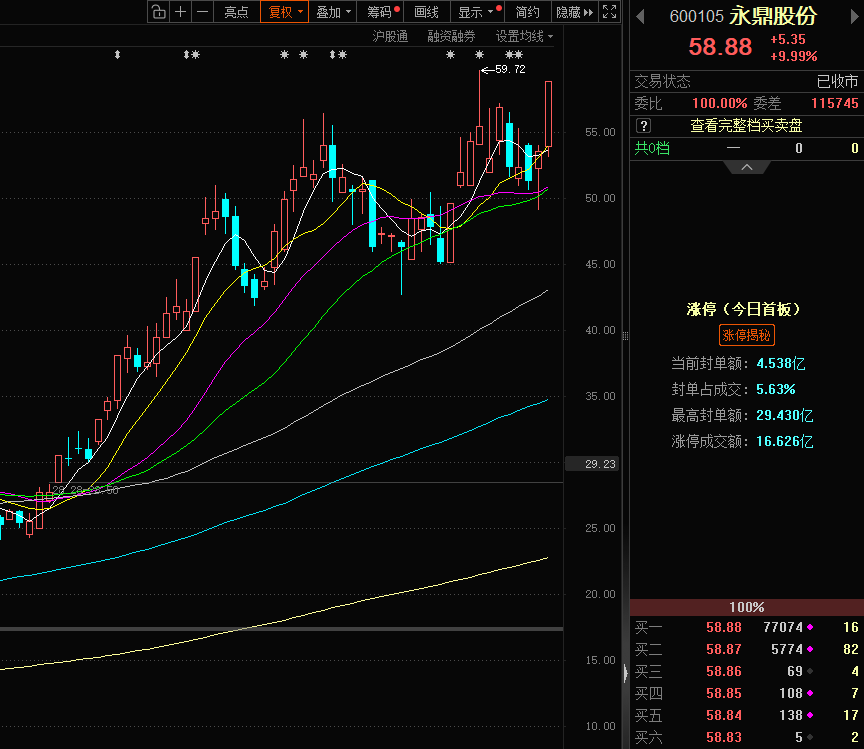
Task: Click the 买六 price 58.83
Action: click(x=723, y=737)
